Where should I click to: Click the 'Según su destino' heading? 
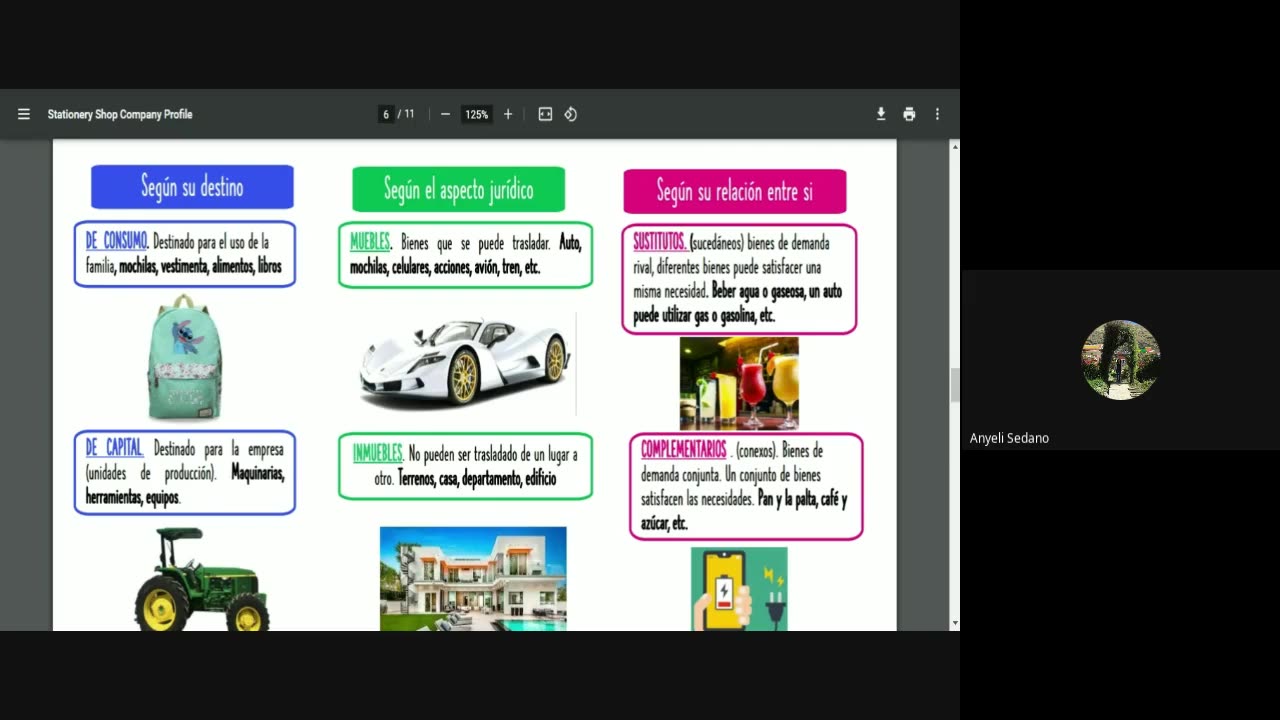tap(192, 187)
